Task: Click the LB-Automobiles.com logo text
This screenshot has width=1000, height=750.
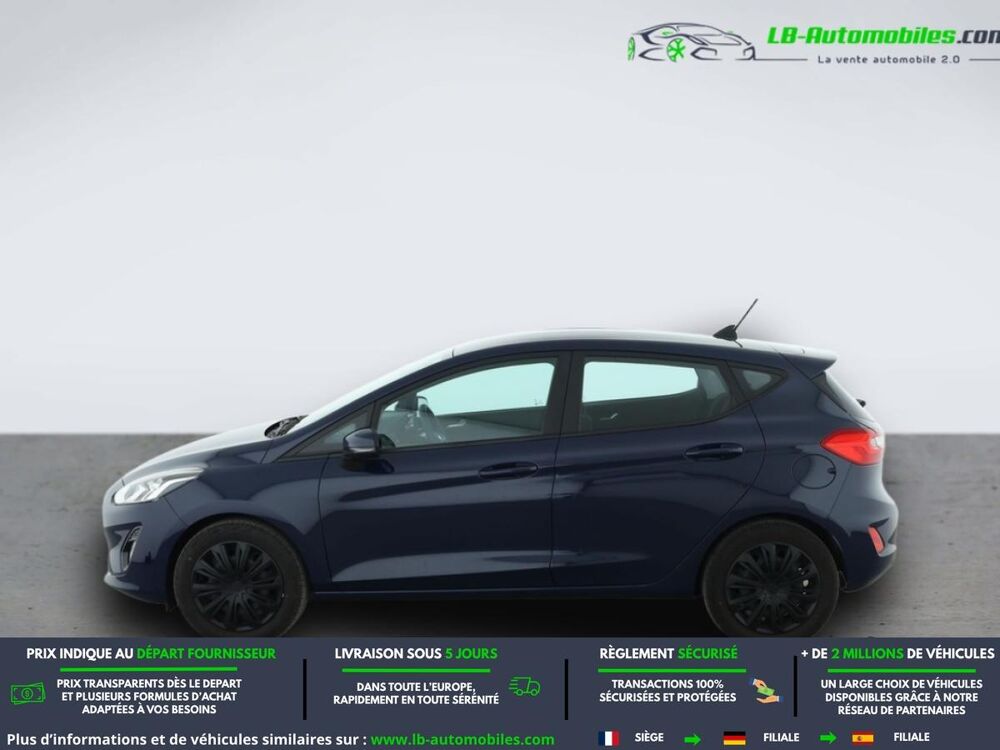Action: [883, 36]
